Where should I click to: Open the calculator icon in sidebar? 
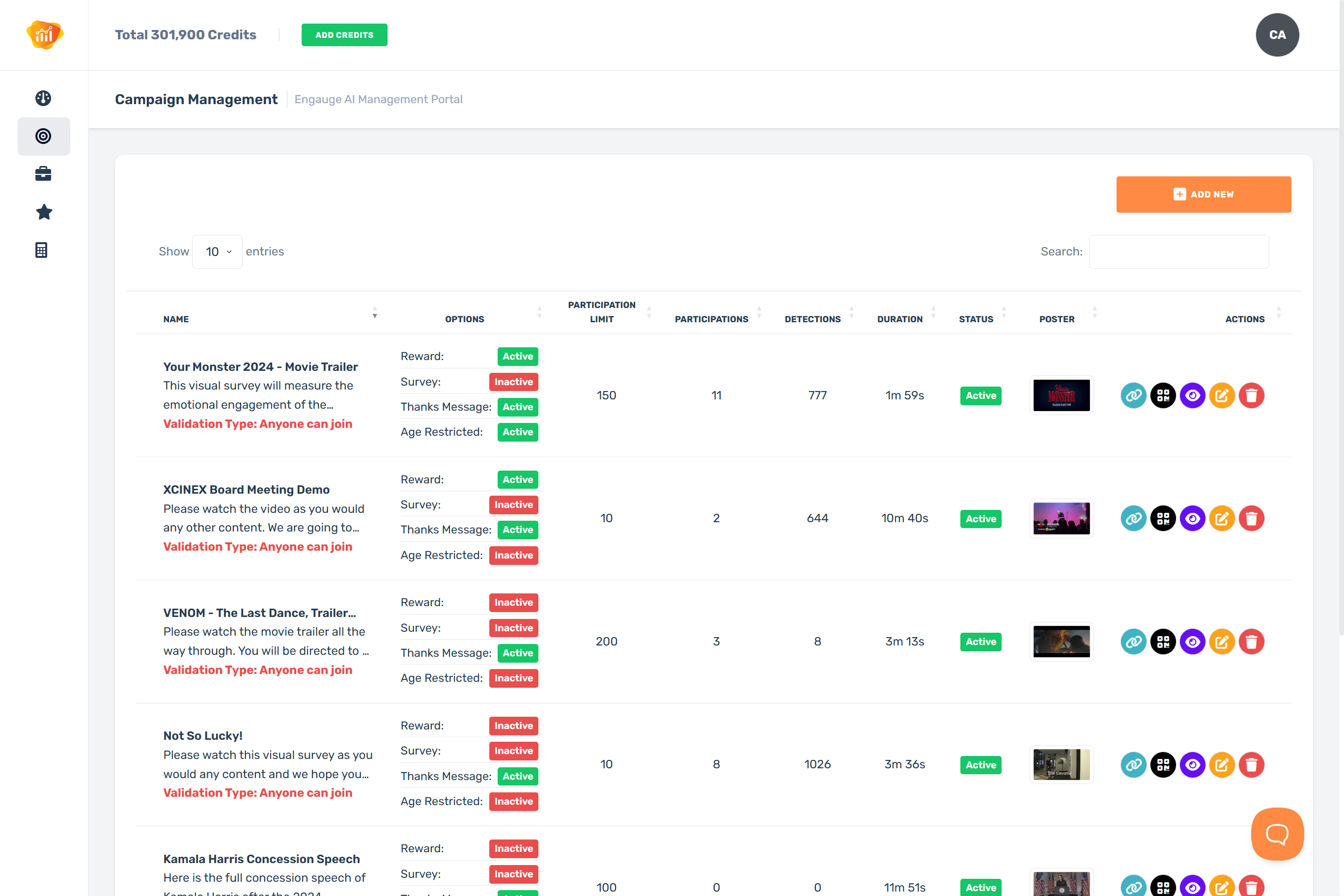pos(41,250)
